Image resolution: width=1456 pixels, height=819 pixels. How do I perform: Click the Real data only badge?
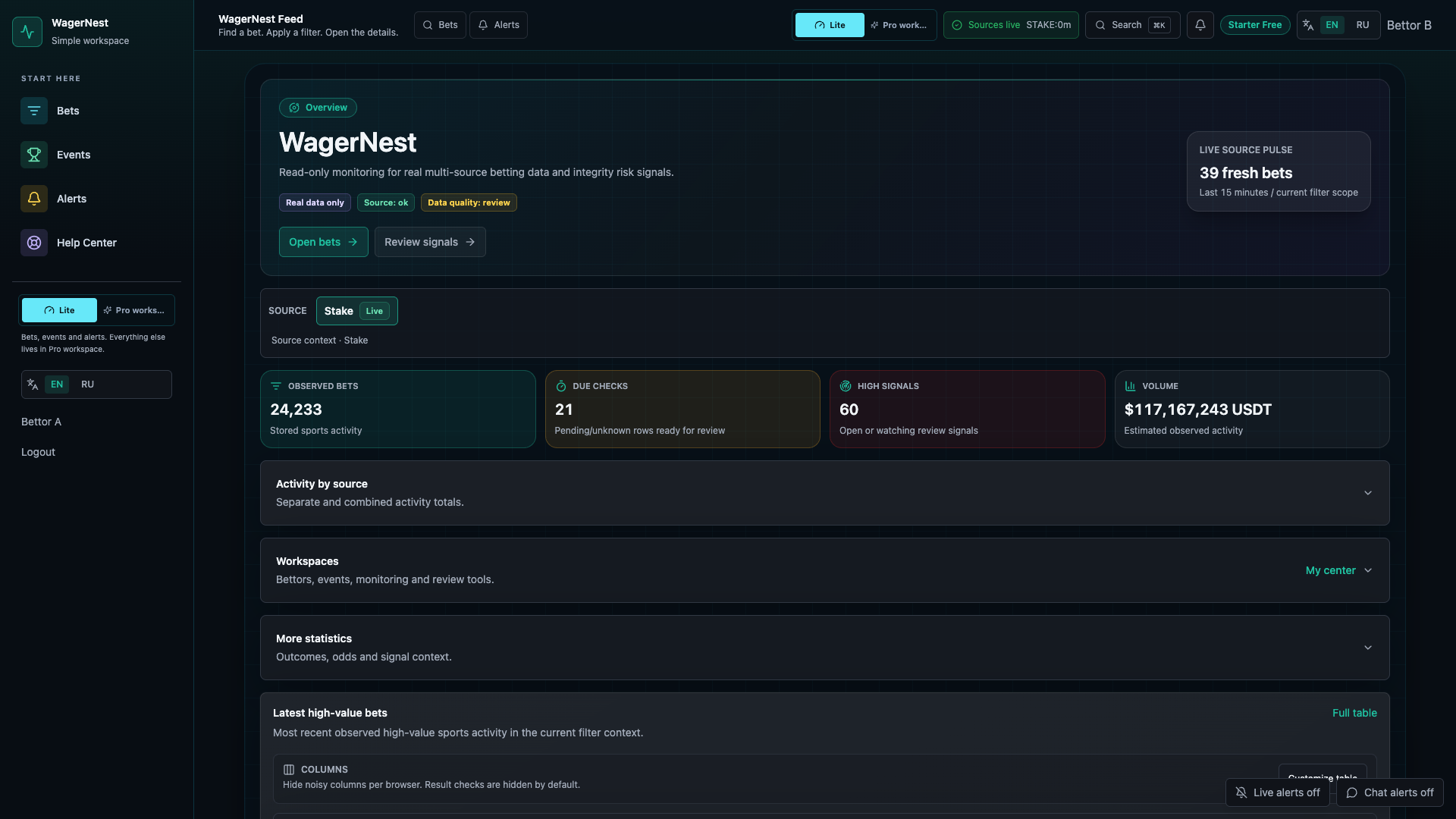click(315, 202)
